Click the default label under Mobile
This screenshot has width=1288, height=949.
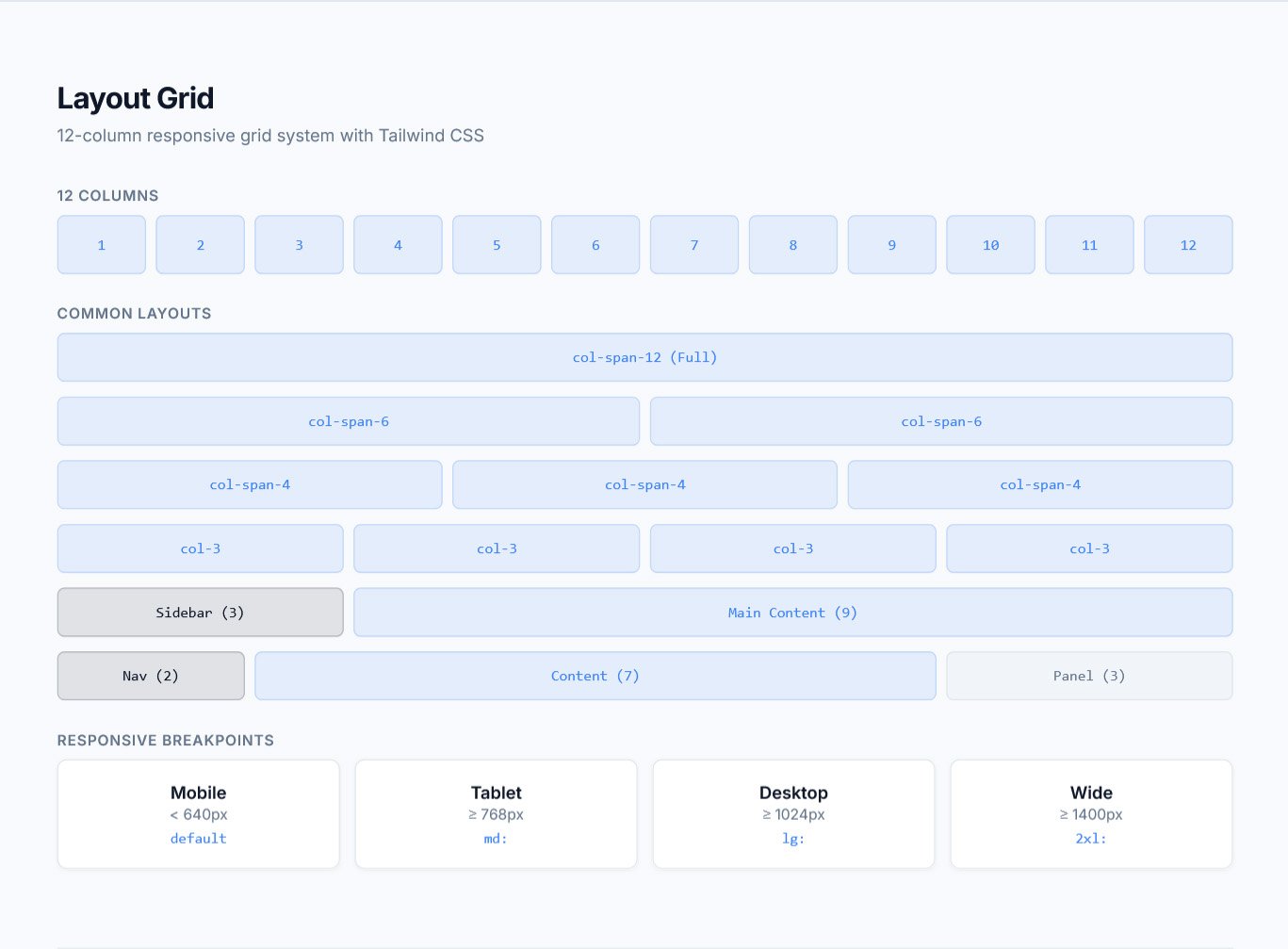(x=198, y=839)
